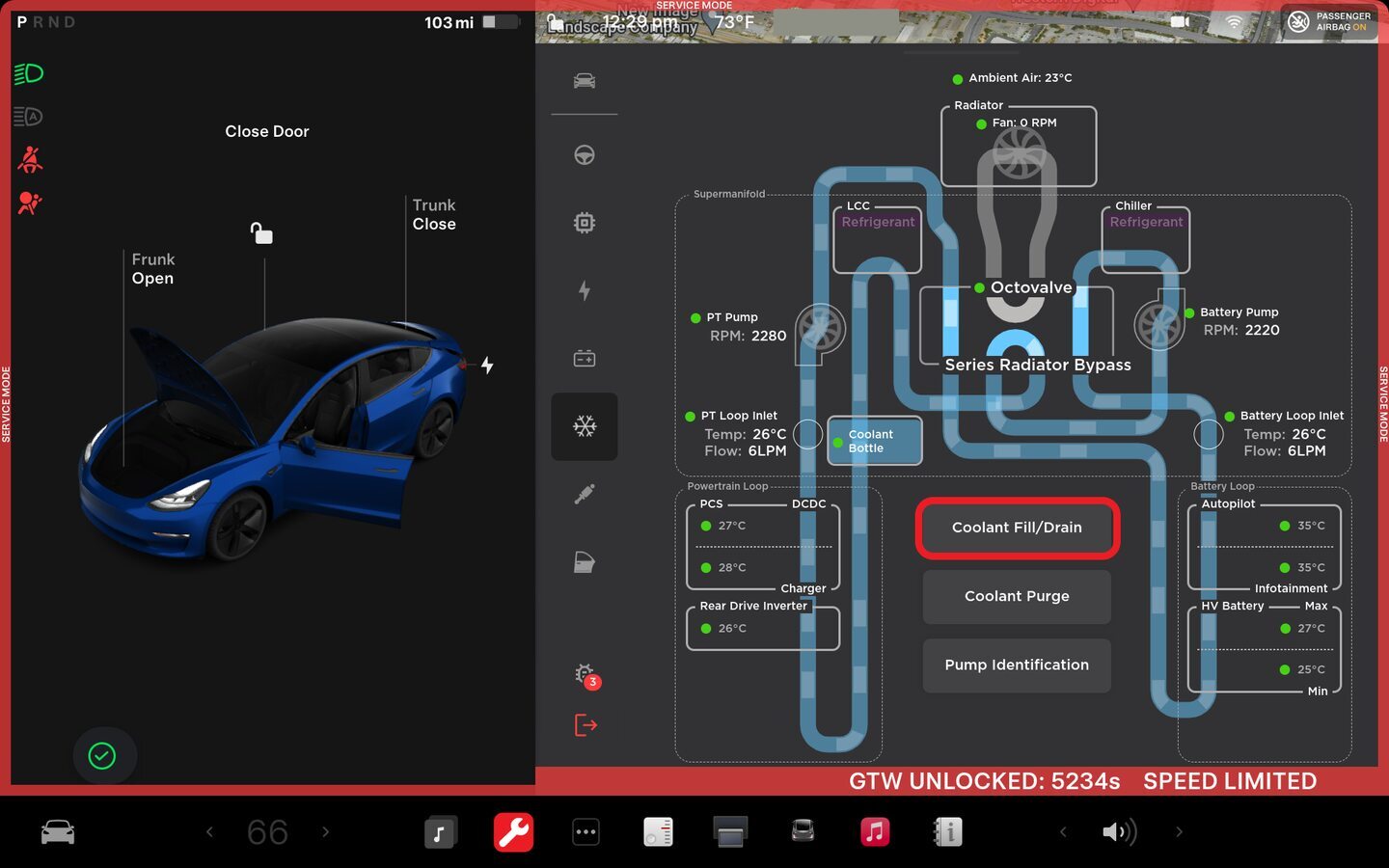Tap the Frunk Open label
This screenshot has width=1389, height=868.
[x=152, y=269]
